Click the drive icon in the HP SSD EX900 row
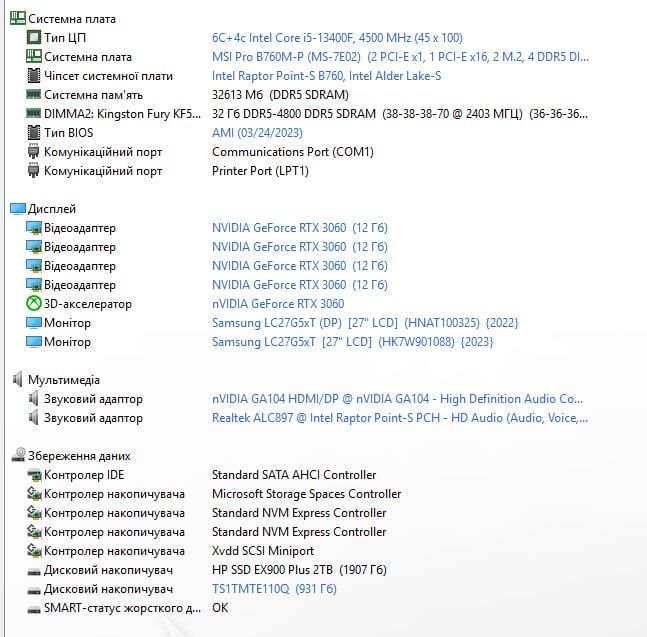 [x=34, y=571]
